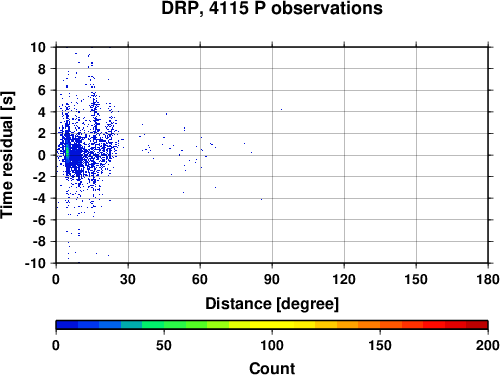Click the y-axis tick label 10
This screenshot has height=375, width=500.
click(x=38, y=47)
